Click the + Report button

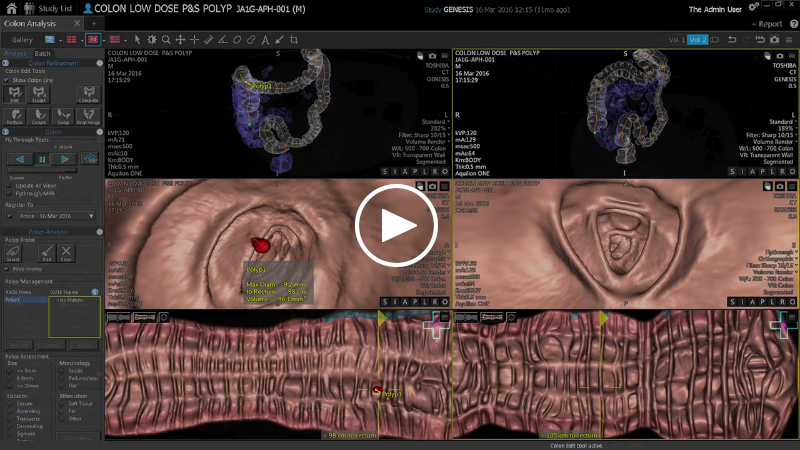[767, 23]
